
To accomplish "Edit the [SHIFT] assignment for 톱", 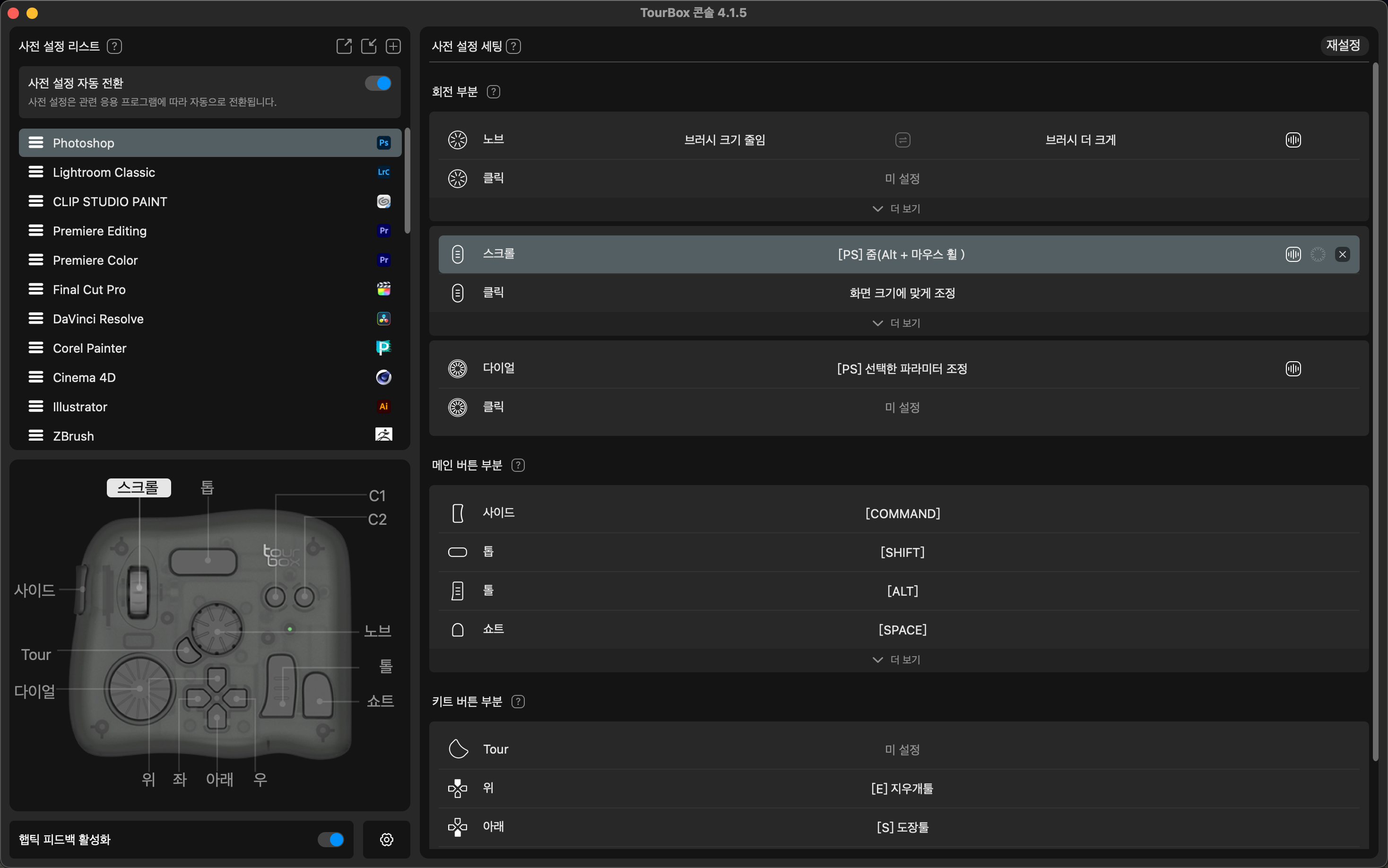I will pyautogui.click(x=902, y=552).
